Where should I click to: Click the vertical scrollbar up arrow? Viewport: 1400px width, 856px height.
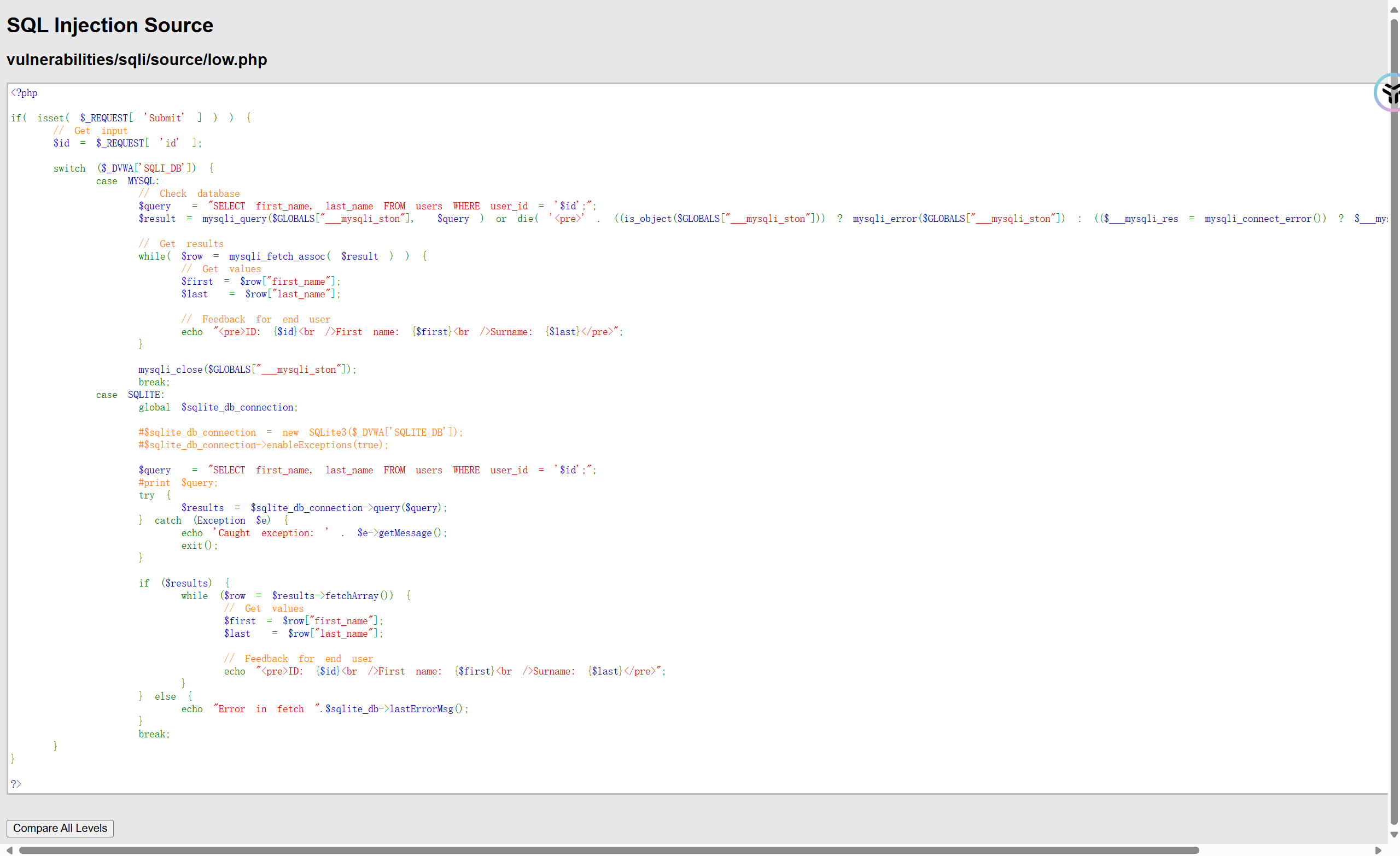[x=1394, y=10]
